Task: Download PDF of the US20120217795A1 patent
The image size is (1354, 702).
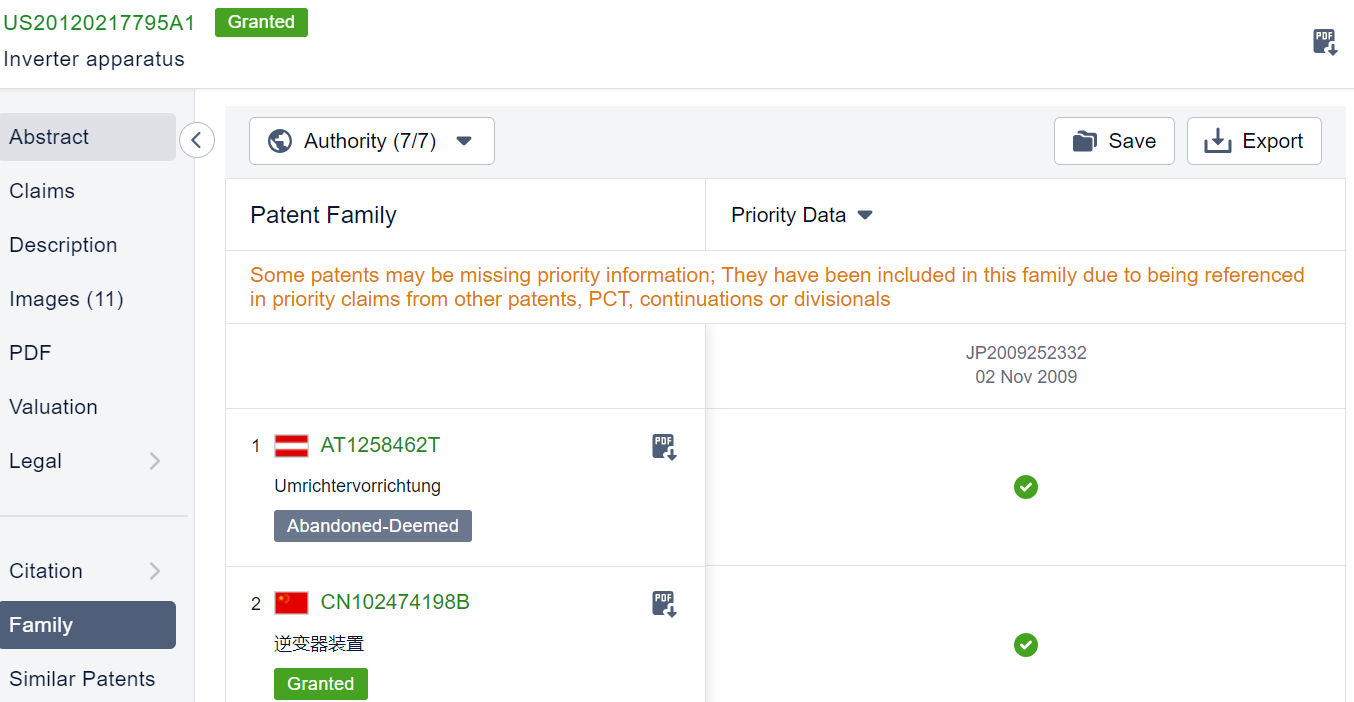Action: click(x=1325, y=42)
